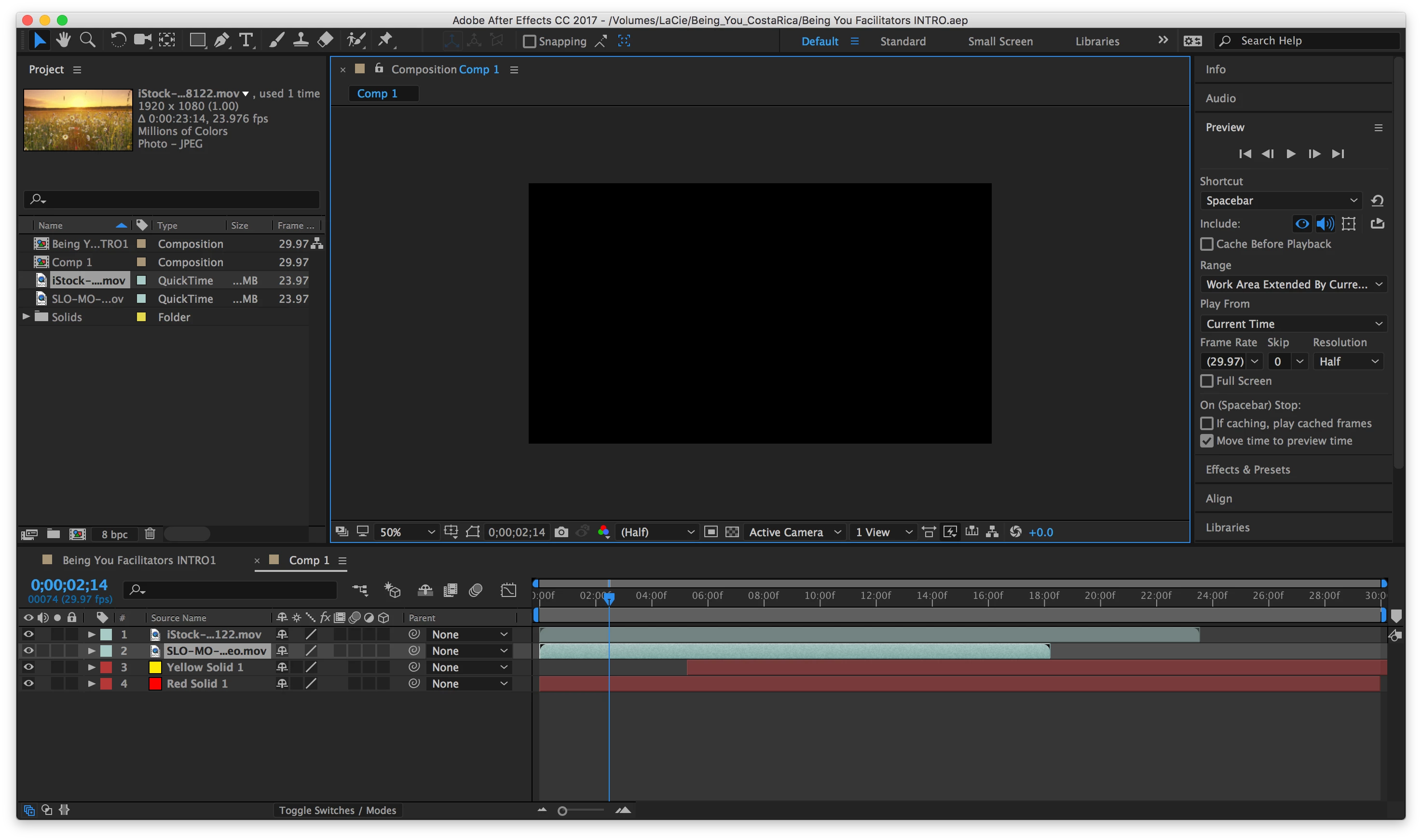This screenshot has height=840, width=1422.
Task: Click the red color swatch of Red Solid 1
Action: tap(154, 684)
